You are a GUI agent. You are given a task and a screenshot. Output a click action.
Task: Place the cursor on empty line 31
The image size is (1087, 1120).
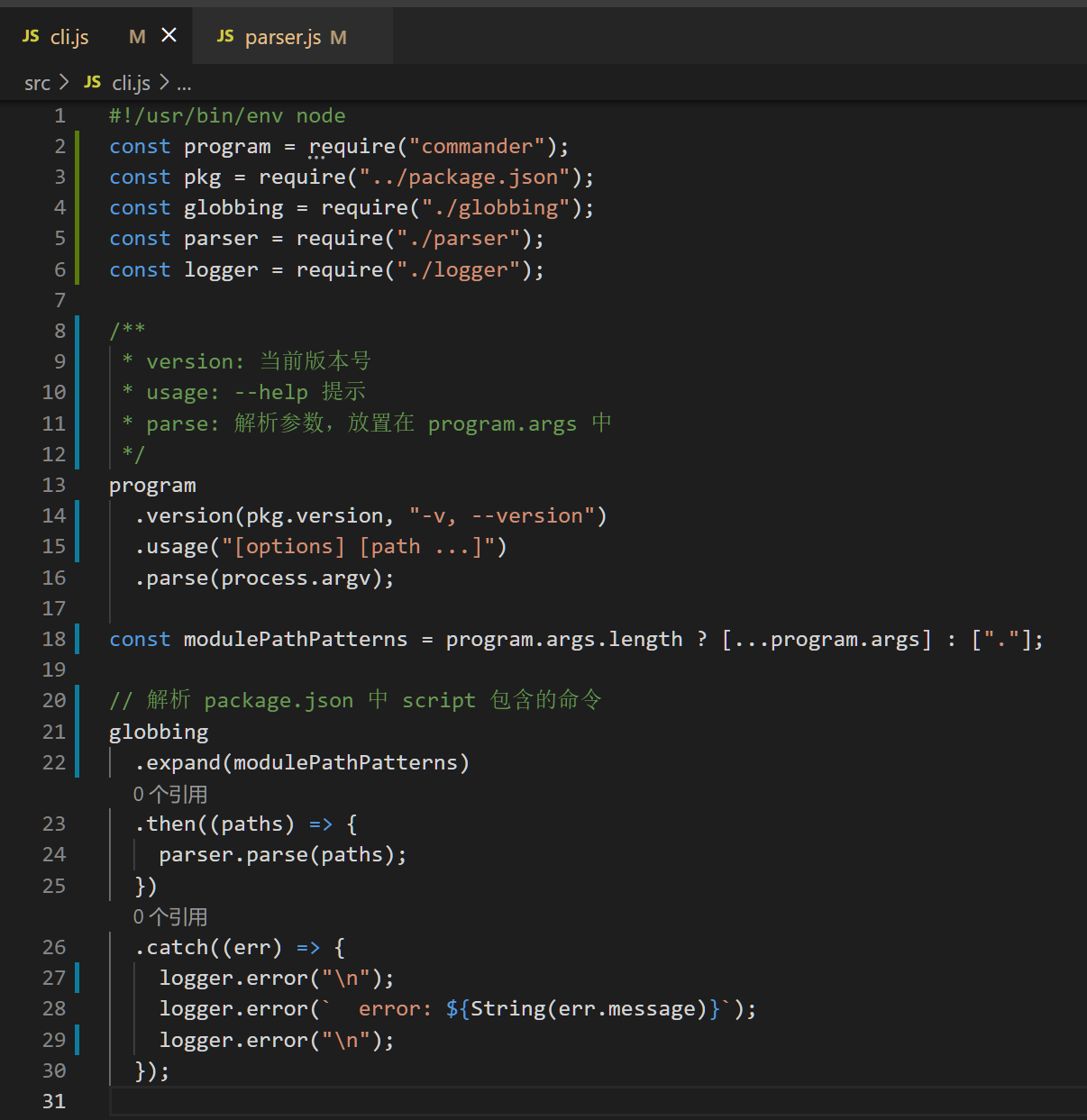click(541, 1101)
